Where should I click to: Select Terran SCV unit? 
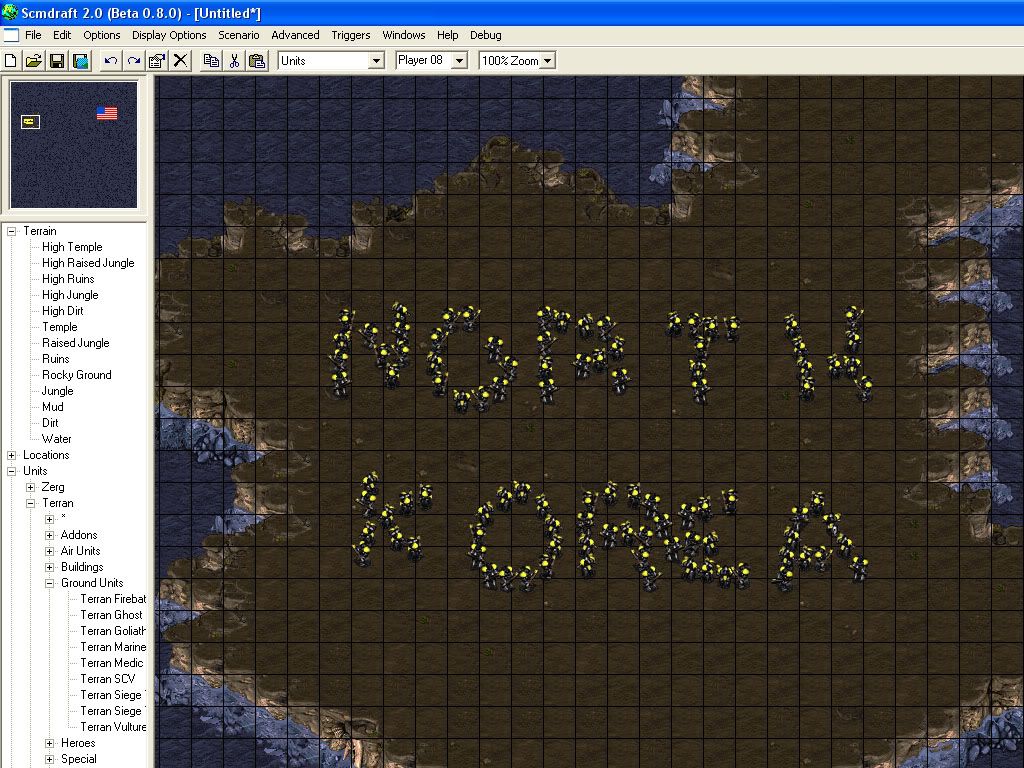coord(108,679)
